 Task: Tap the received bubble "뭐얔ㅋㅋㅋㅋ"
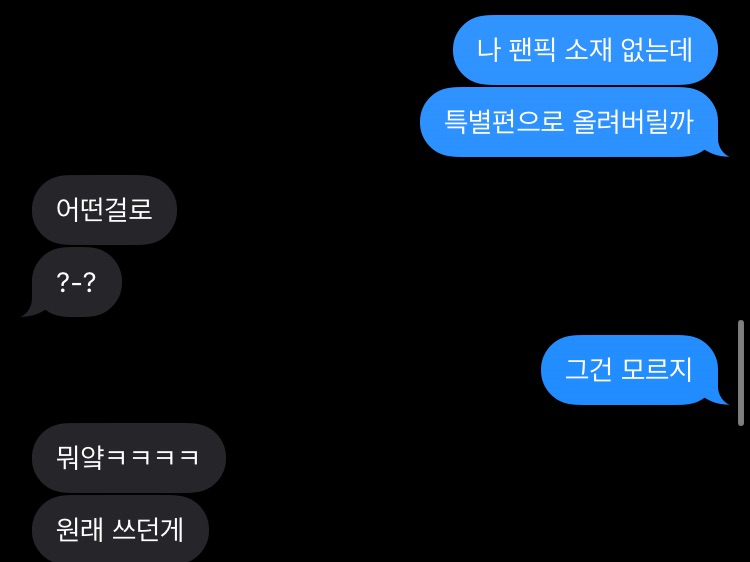click(x=129, y=458)
